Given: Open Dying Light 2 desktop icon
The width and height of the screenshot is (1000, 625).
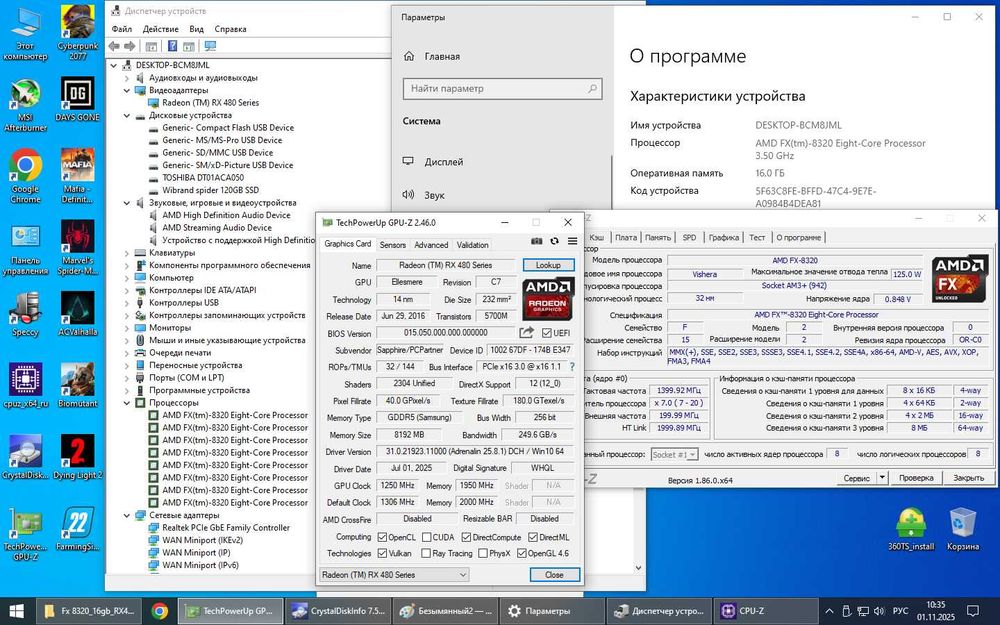Looking at the screenshot, I should [x=78, y=457].
